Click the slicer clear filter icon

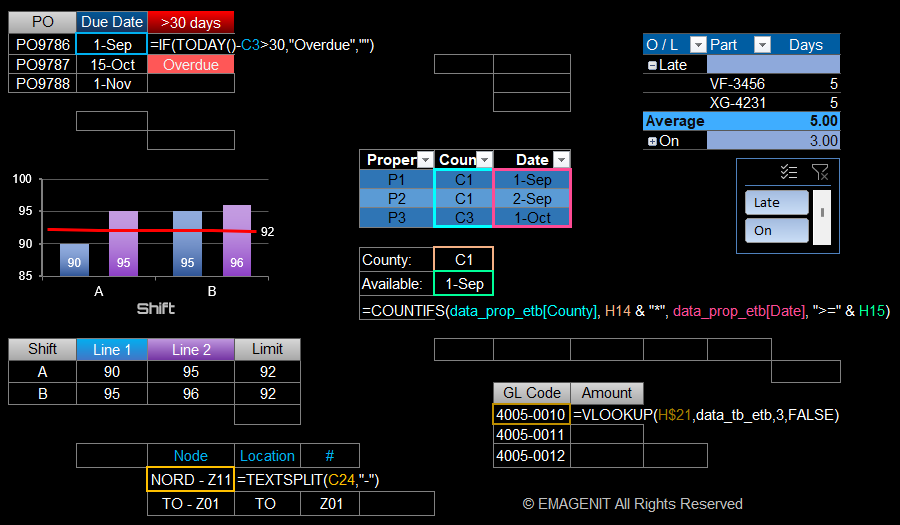point(820,172)
